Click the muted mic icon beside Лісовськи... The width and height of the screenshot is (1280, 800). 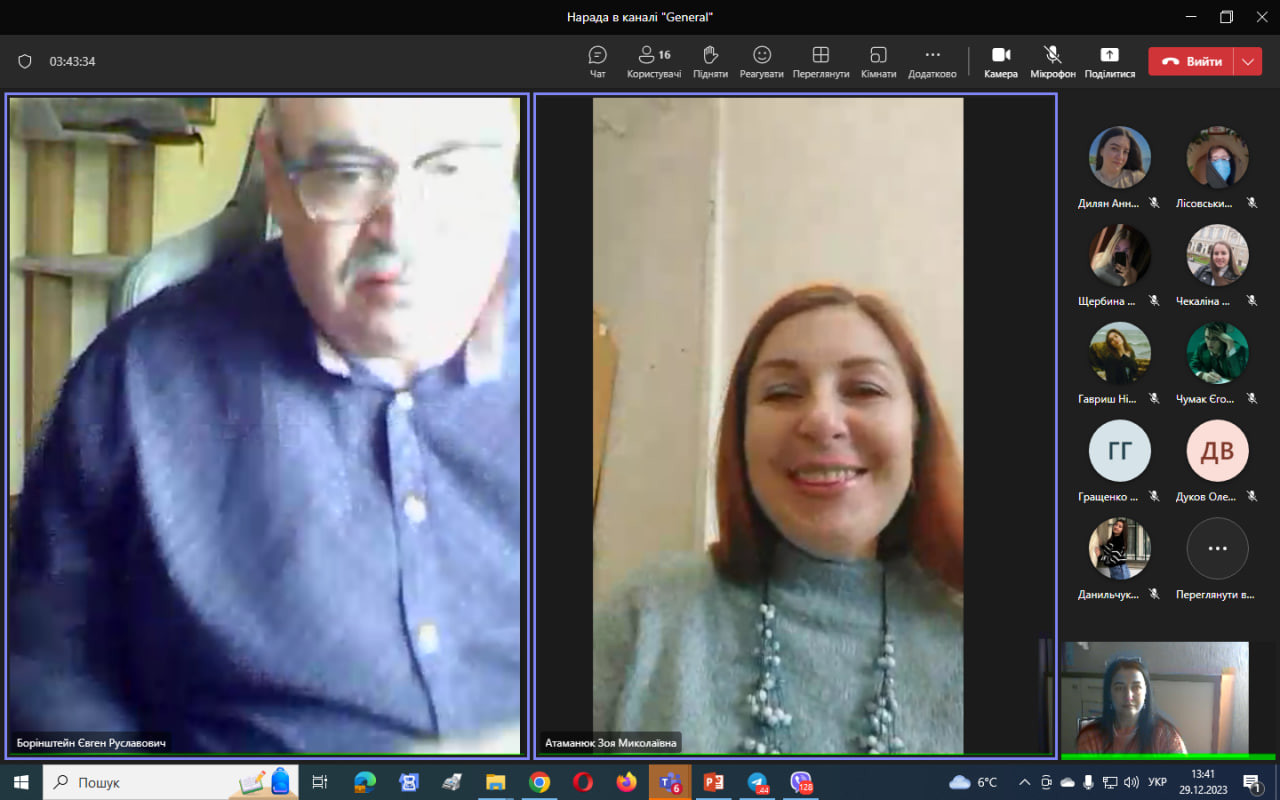pyautogui.click(x=1252, y=203)
